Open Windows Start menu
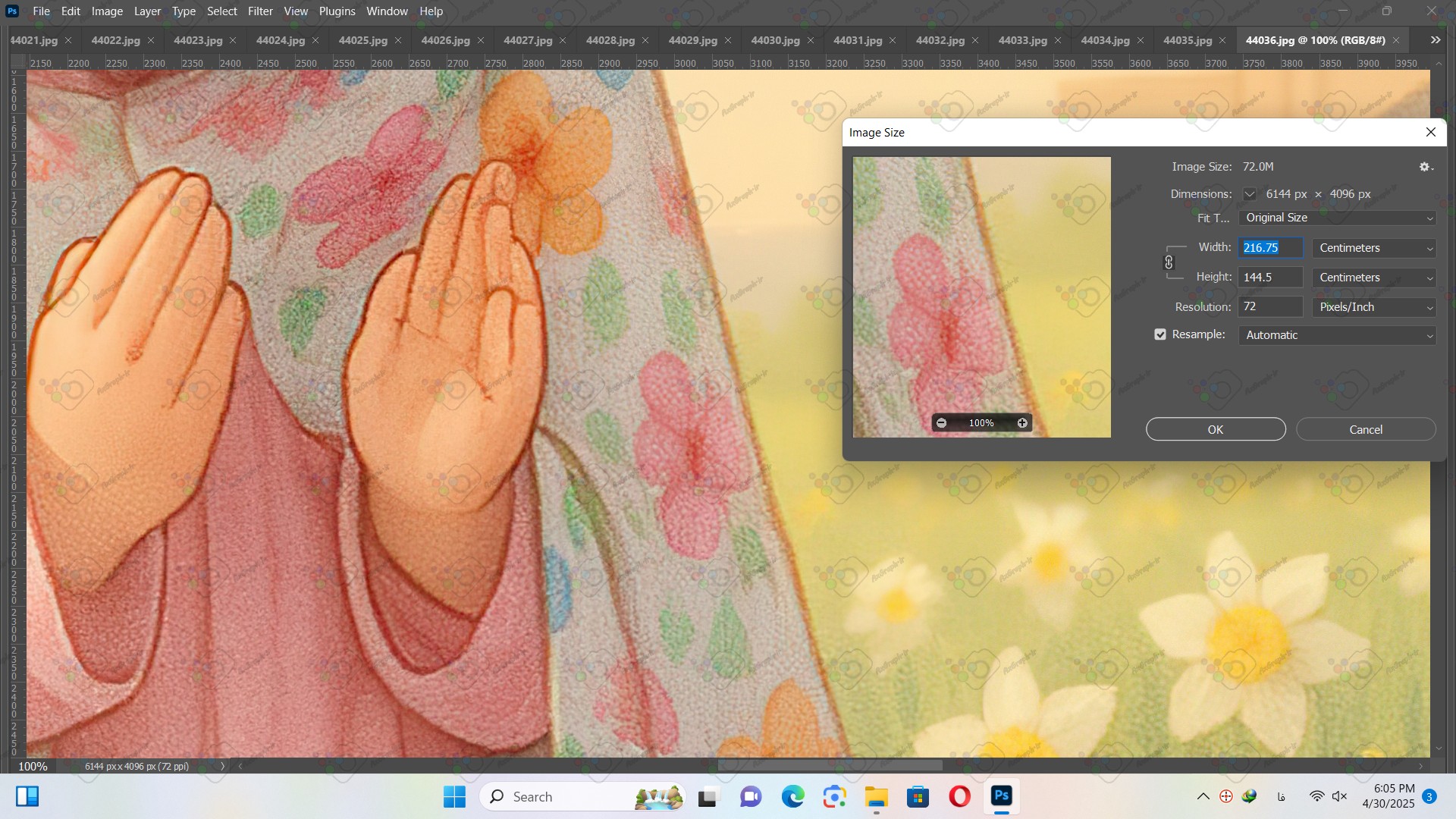1456x819 pixels. pyautogui.click(x=454, y=797)
